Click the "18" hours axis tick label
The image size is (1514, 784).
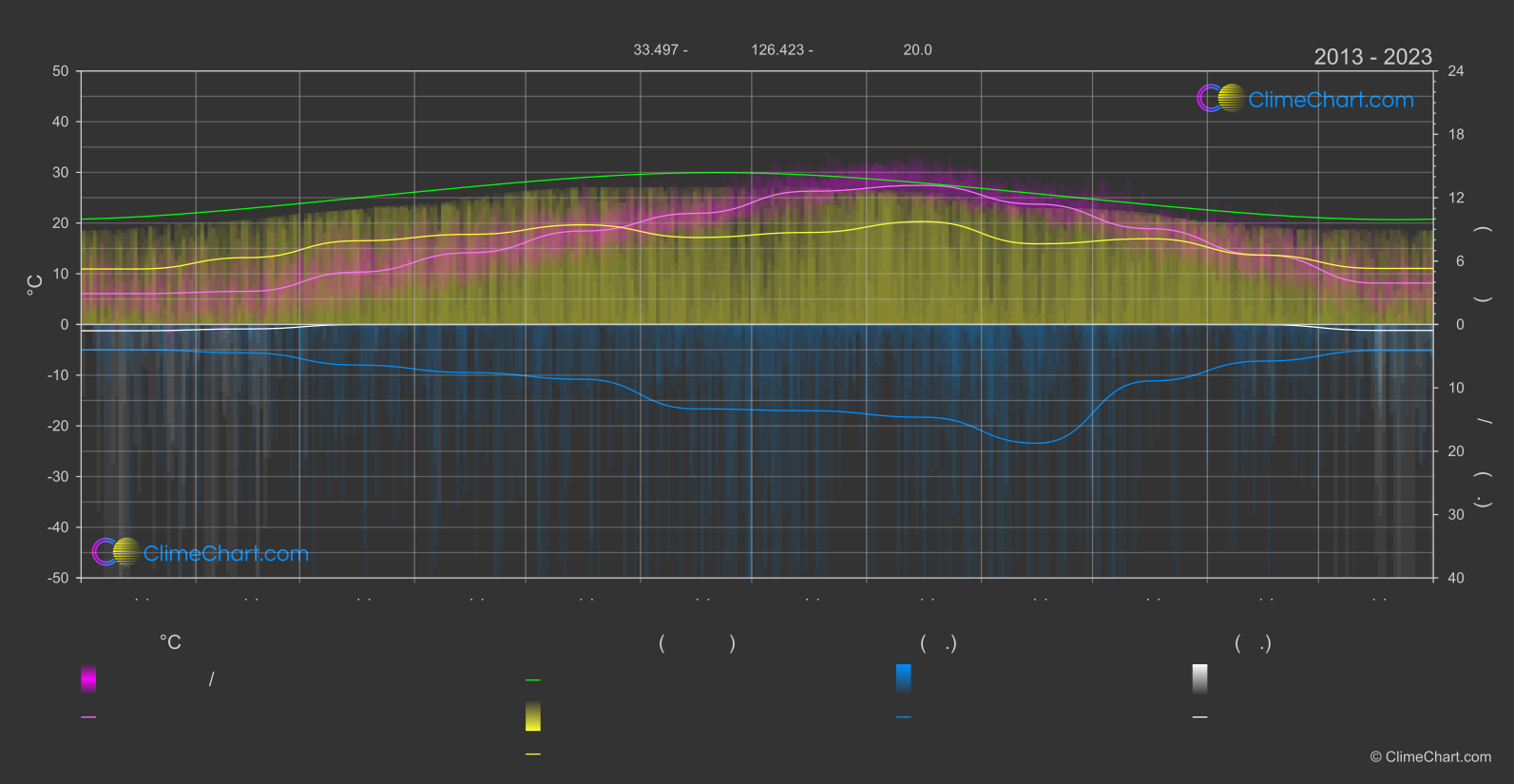[1456, 135]
